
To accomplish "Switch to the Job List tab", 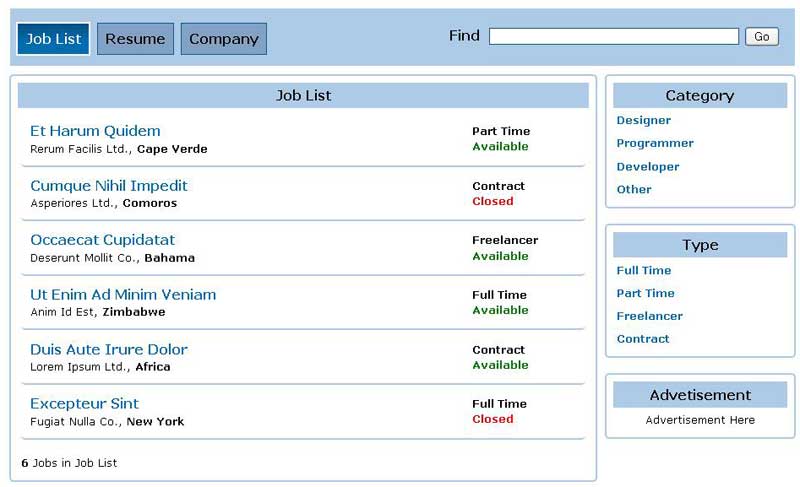I will [54, 39].
